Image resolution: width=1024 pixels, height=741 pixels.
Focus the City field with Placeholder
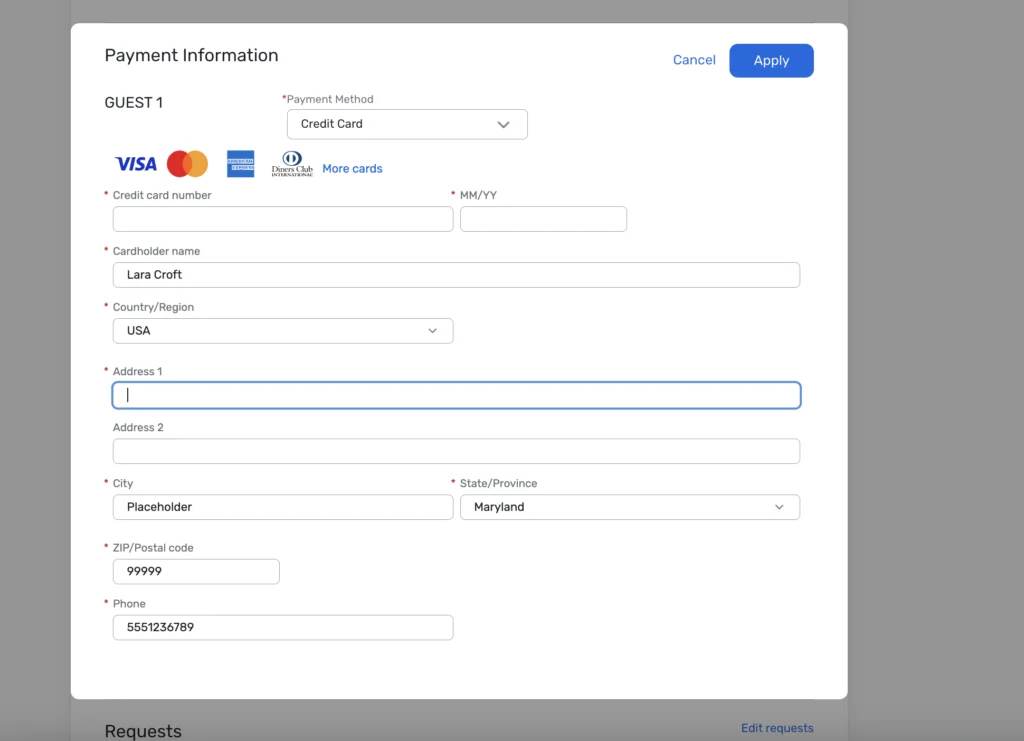(x=282, y=507)
